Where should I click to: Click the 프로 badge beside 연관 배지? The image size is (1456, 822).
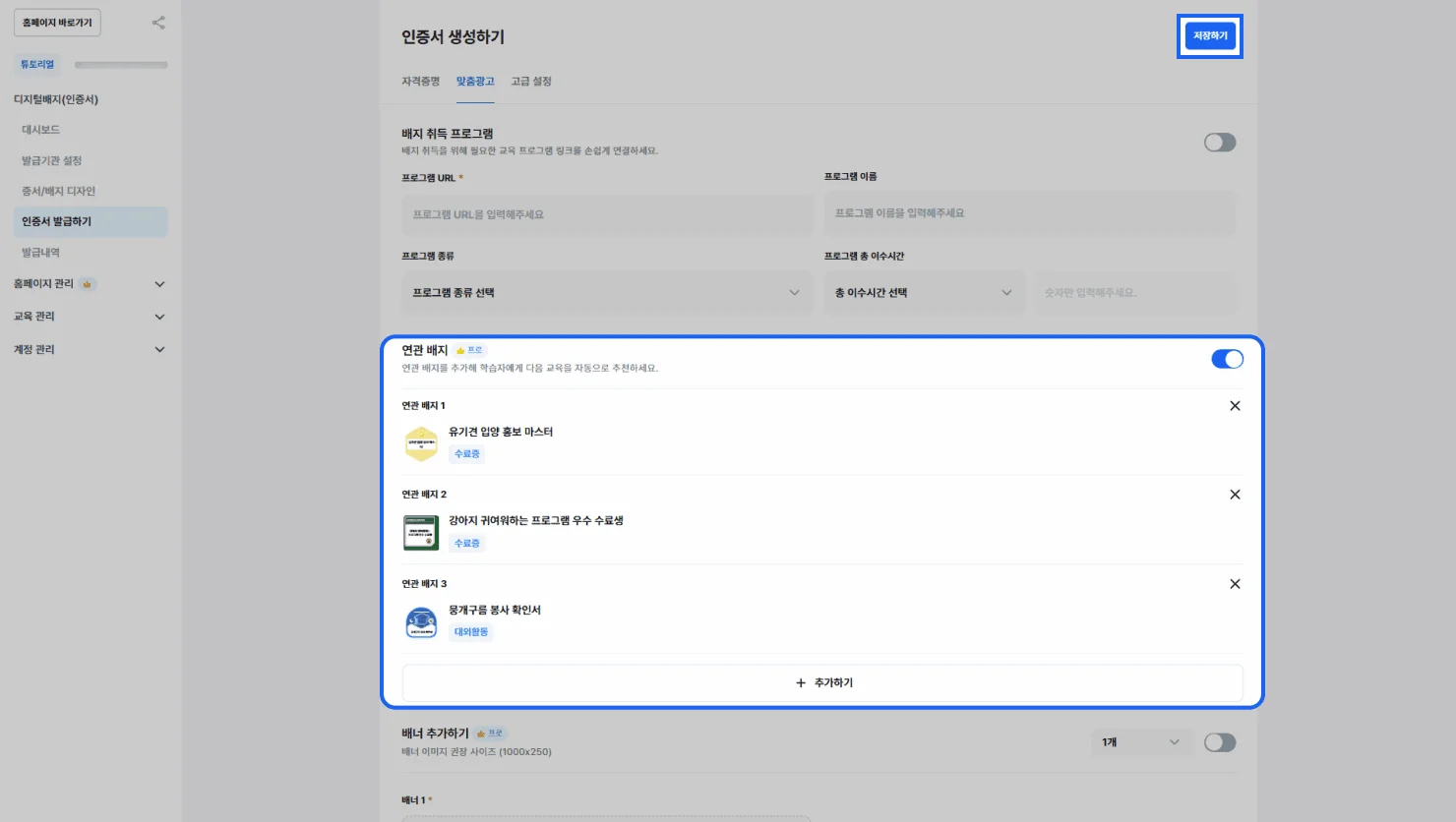[469, 350]
